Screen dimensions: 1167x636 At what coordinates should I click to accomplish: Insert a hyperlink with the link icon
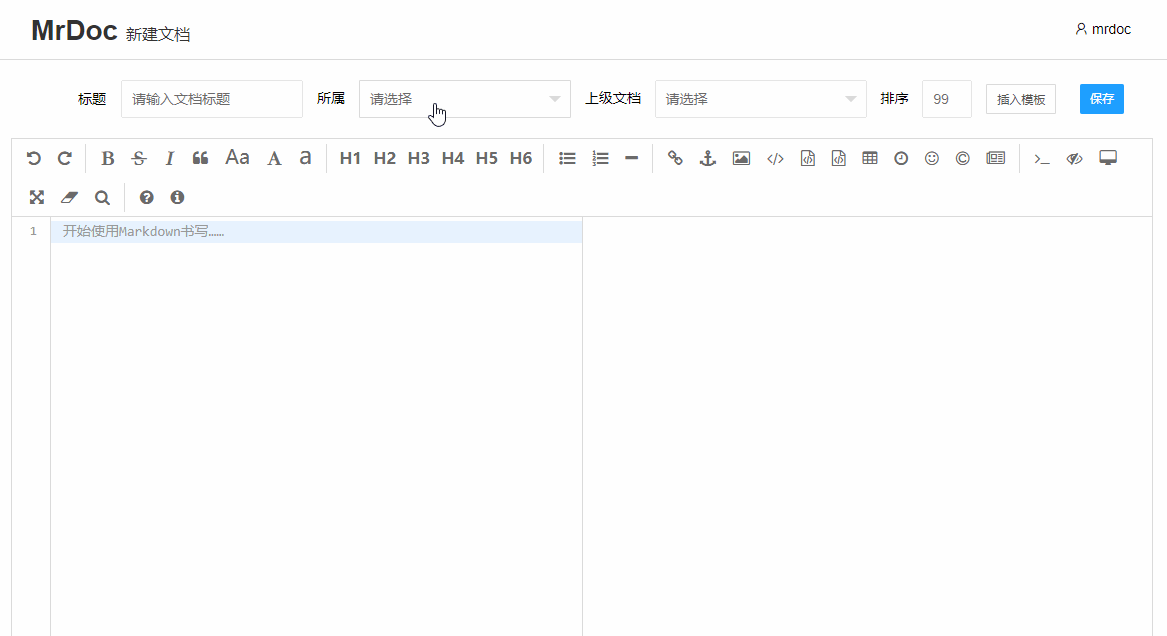(675, 158)
